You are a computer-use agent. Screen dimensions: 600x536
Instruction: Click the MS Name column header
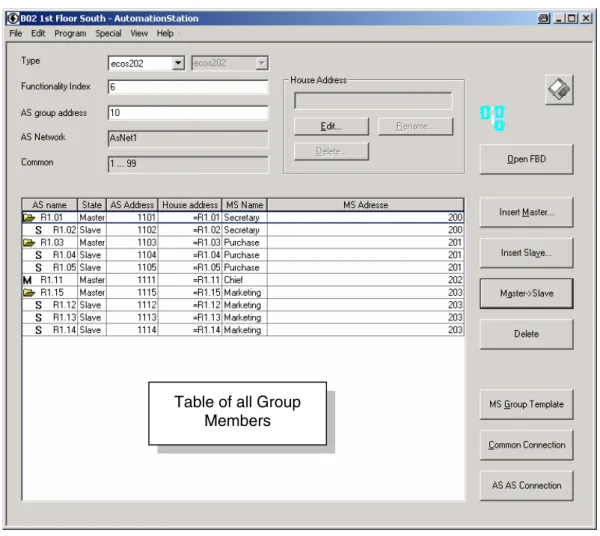(245, 205)
